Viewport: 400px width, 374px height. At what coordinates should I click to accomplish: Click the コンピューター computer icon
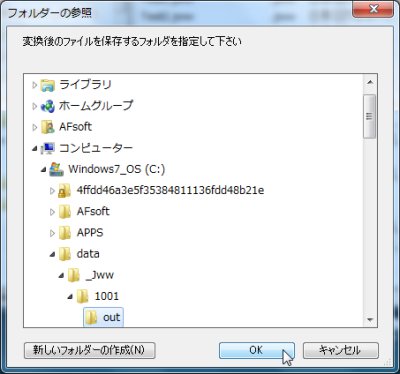coord(48,148)
